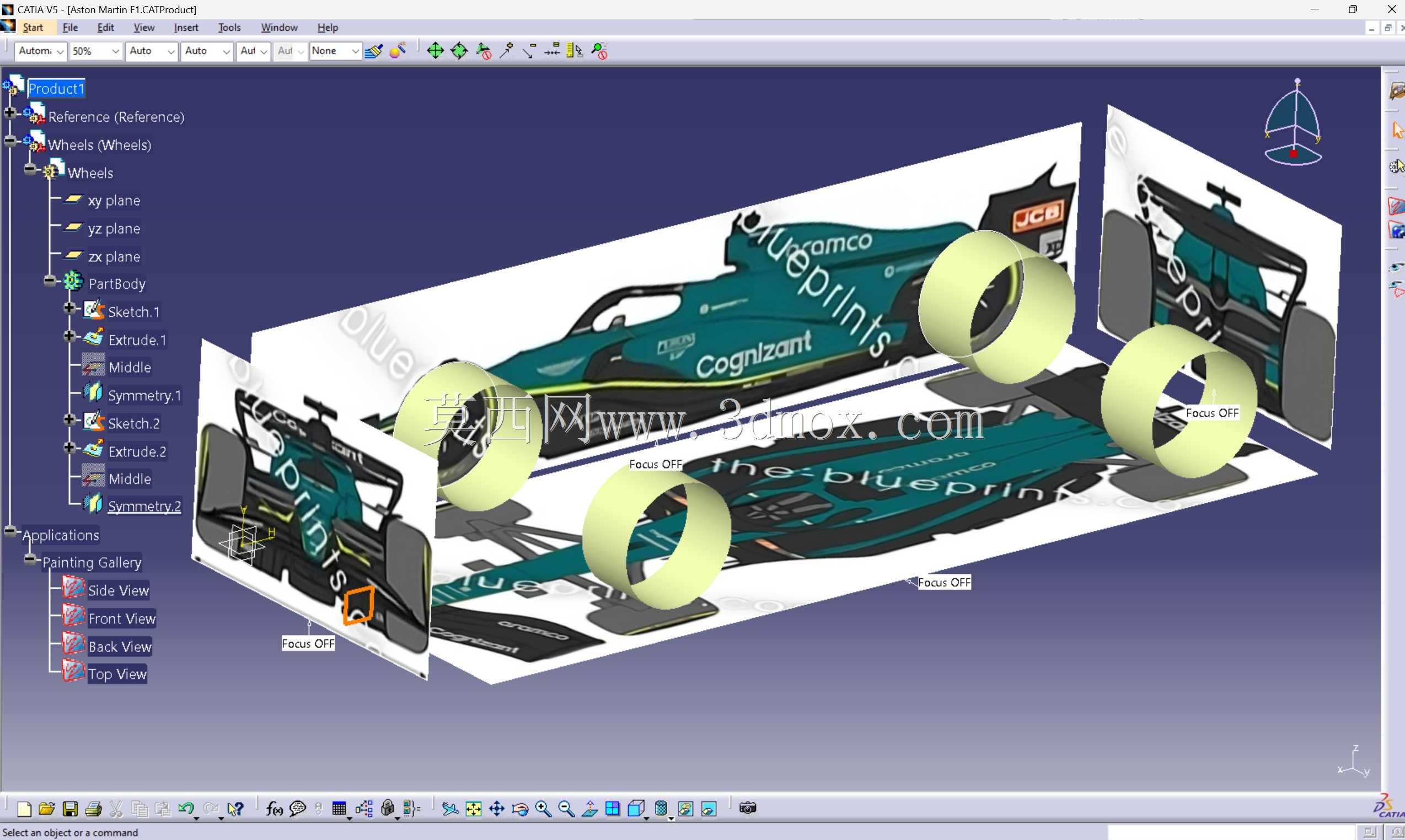The height and width of the screenshot is (840, 1405).
Task: Open the Edit menu
Action: 105,27
